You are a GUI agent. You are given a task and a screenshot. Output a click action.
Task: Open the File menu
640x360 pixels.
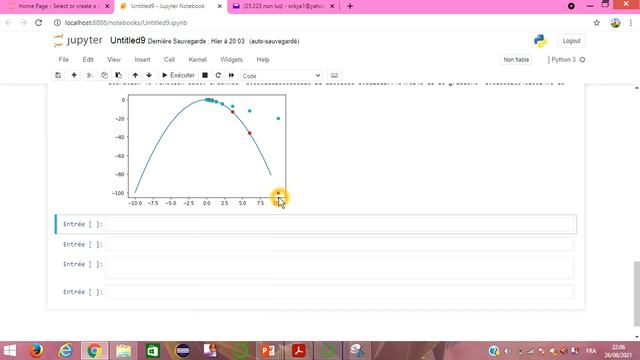click(64, 60)
